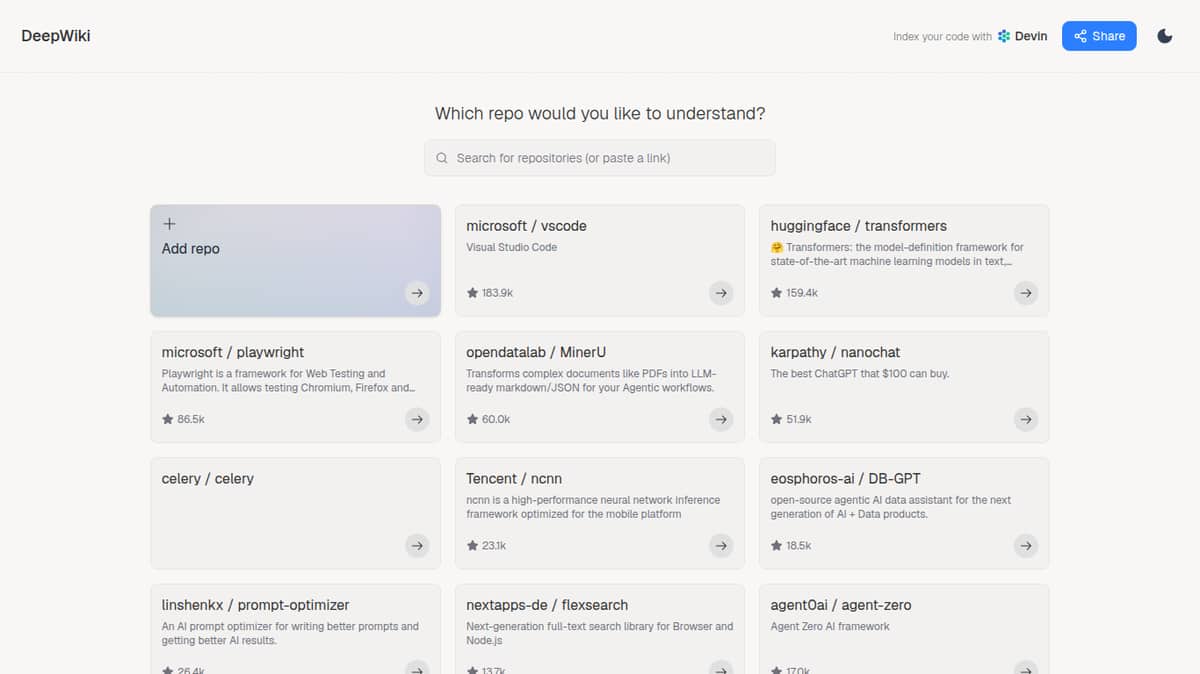Select the agent0ai / agent-zero title

click(x=841, y=605)
